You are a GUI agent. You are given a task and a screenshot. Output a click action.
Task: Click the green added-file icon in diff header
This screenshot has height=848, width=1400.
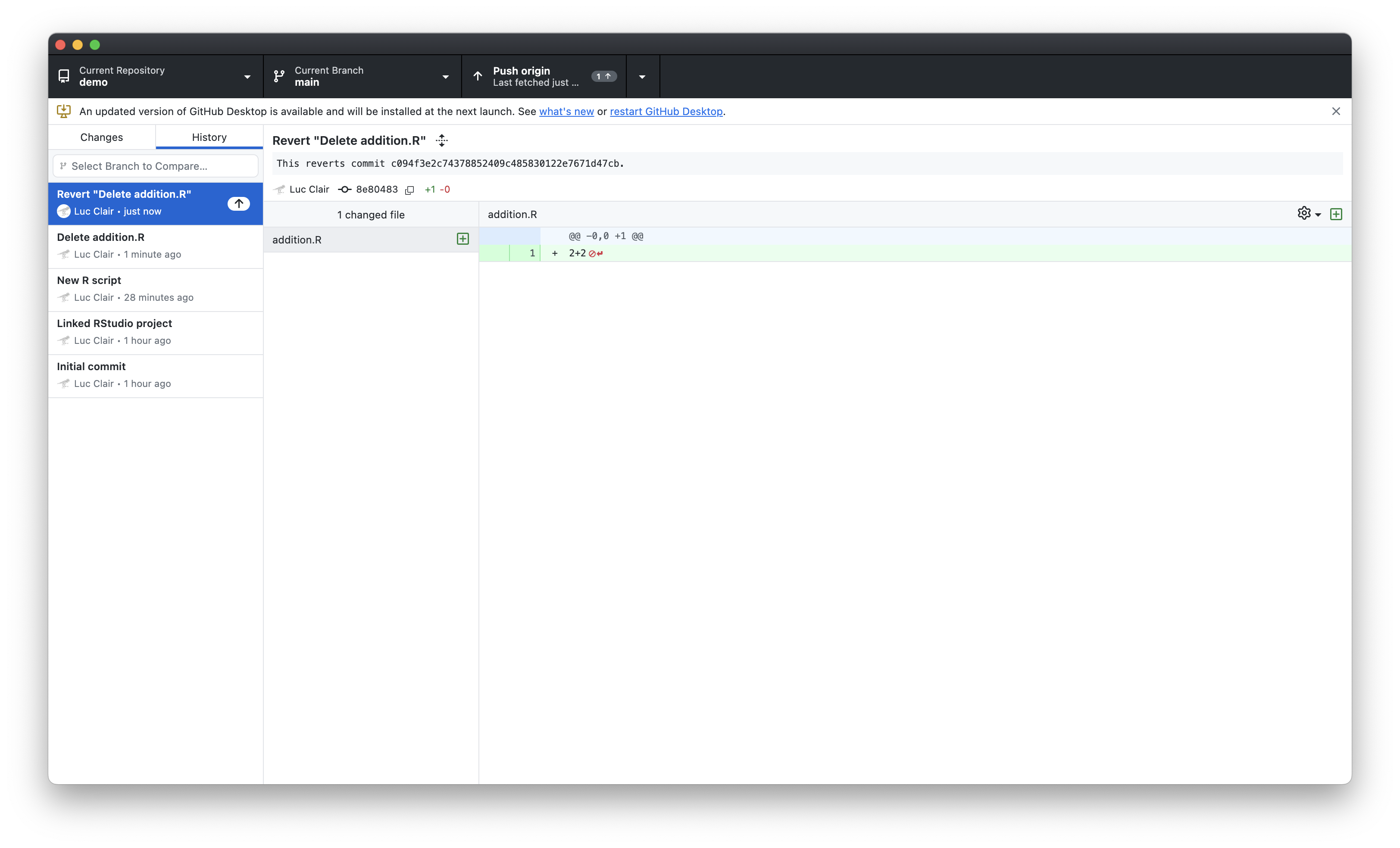(x=1336, y=214)
